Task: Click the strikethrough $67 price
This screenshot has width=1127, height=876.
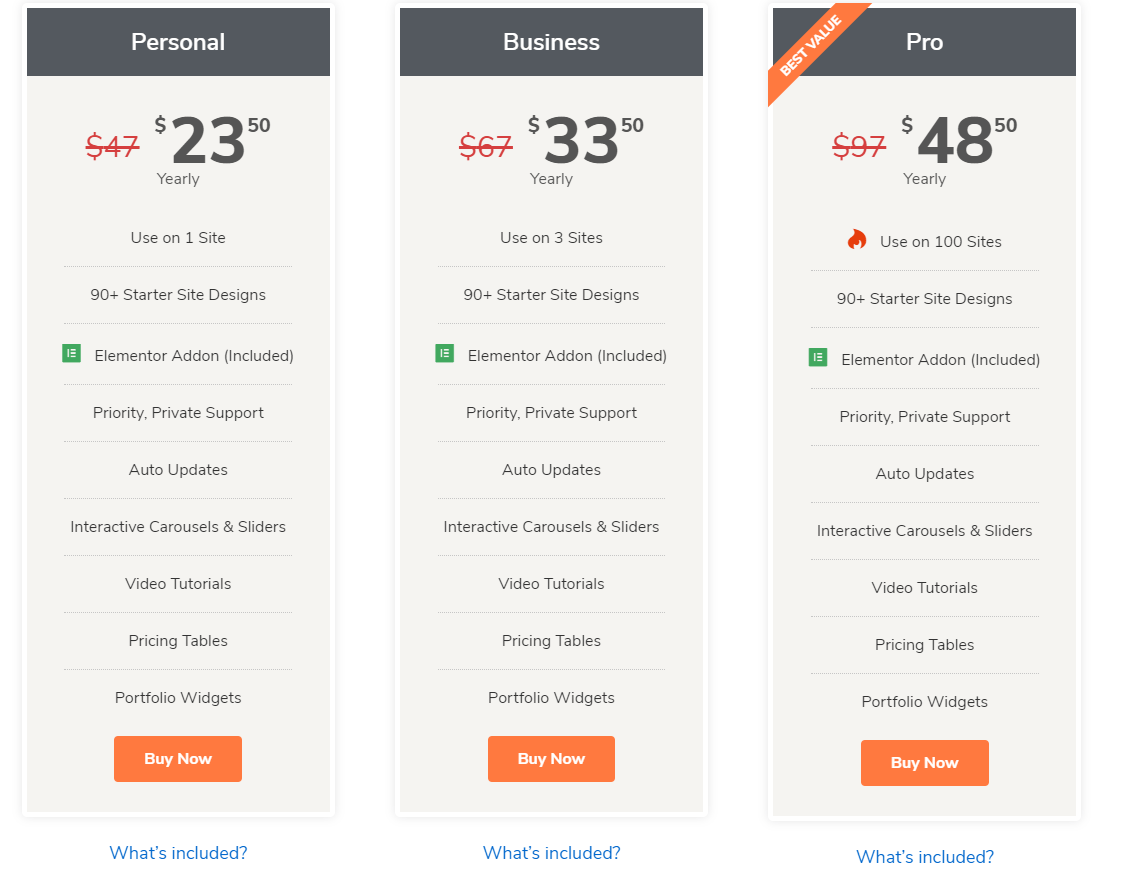Action: (485, 145)
